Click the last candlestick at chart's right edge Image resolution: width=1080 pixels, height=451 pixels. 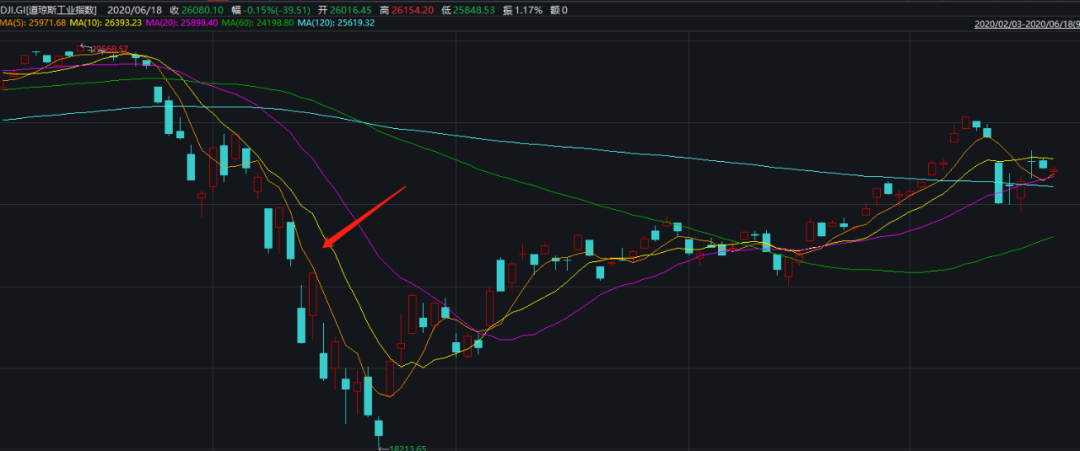(1054, 171)
